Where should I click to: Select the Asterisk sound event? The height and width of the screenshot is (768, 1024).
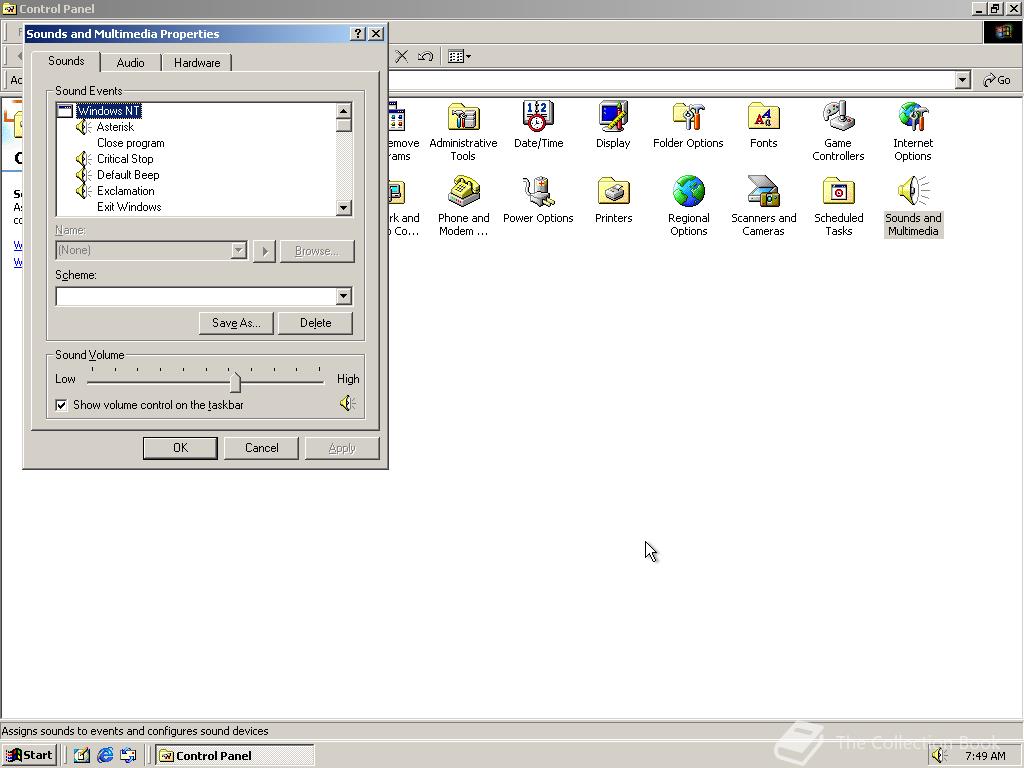click(115, 127)
